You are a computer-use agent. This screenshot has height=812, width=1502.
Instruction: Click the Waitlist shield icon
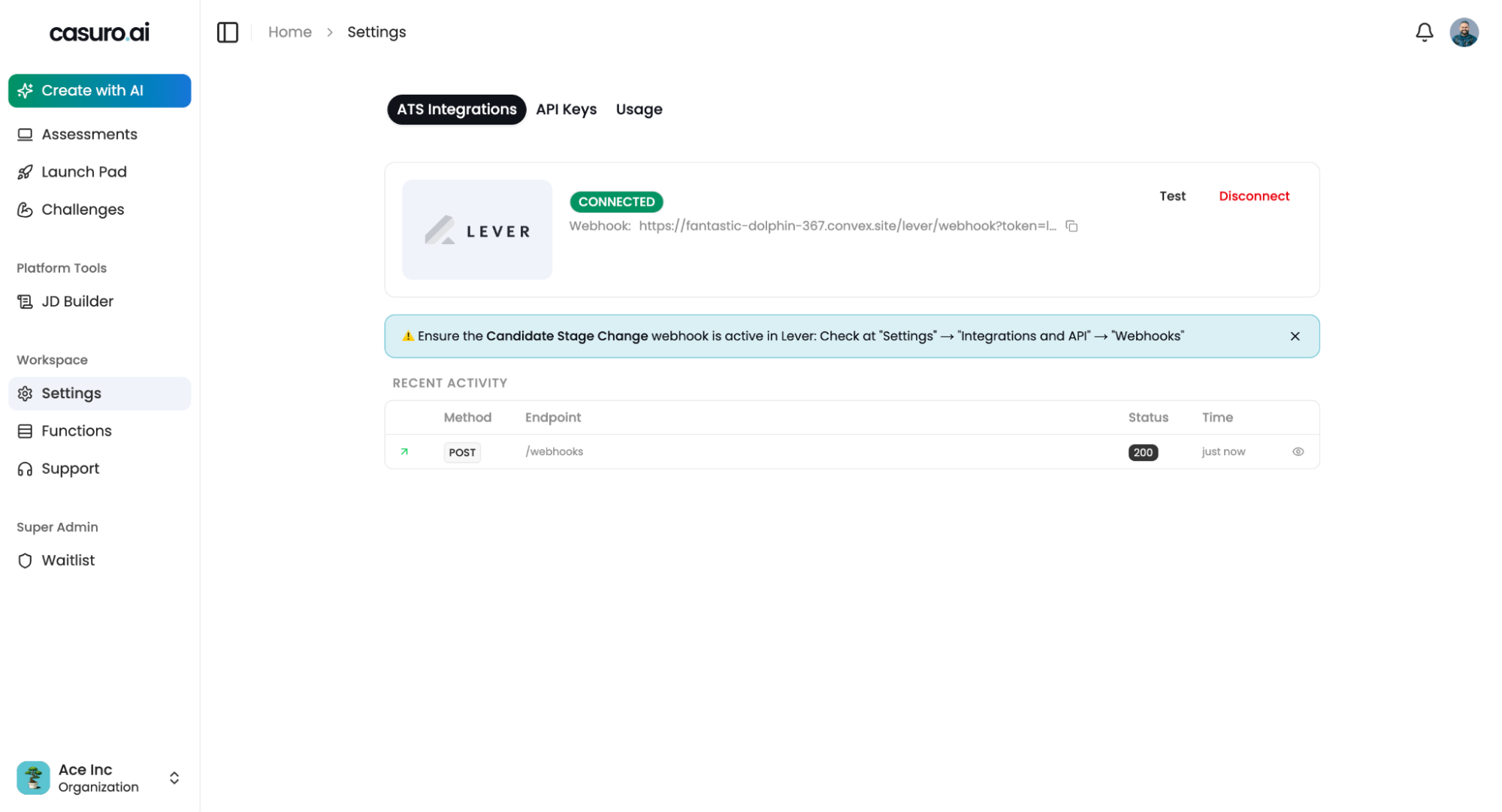pyautogui.click(x=25, y=560)
